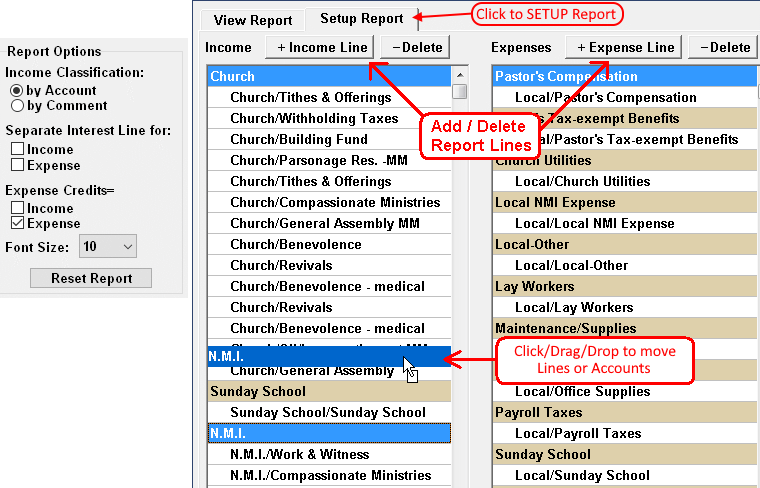Screen dimensions: 760x488
Task: Check Expense under Separate Interest Line
Action: point(18,165)
